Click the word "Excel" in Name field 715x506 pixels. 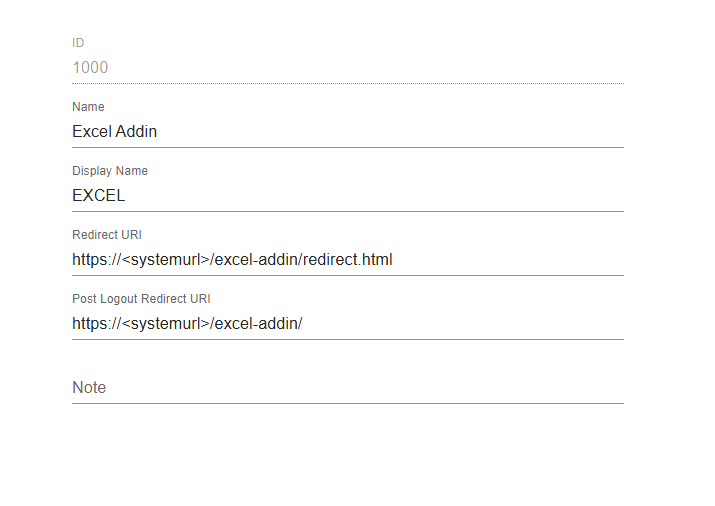[91, 131]
